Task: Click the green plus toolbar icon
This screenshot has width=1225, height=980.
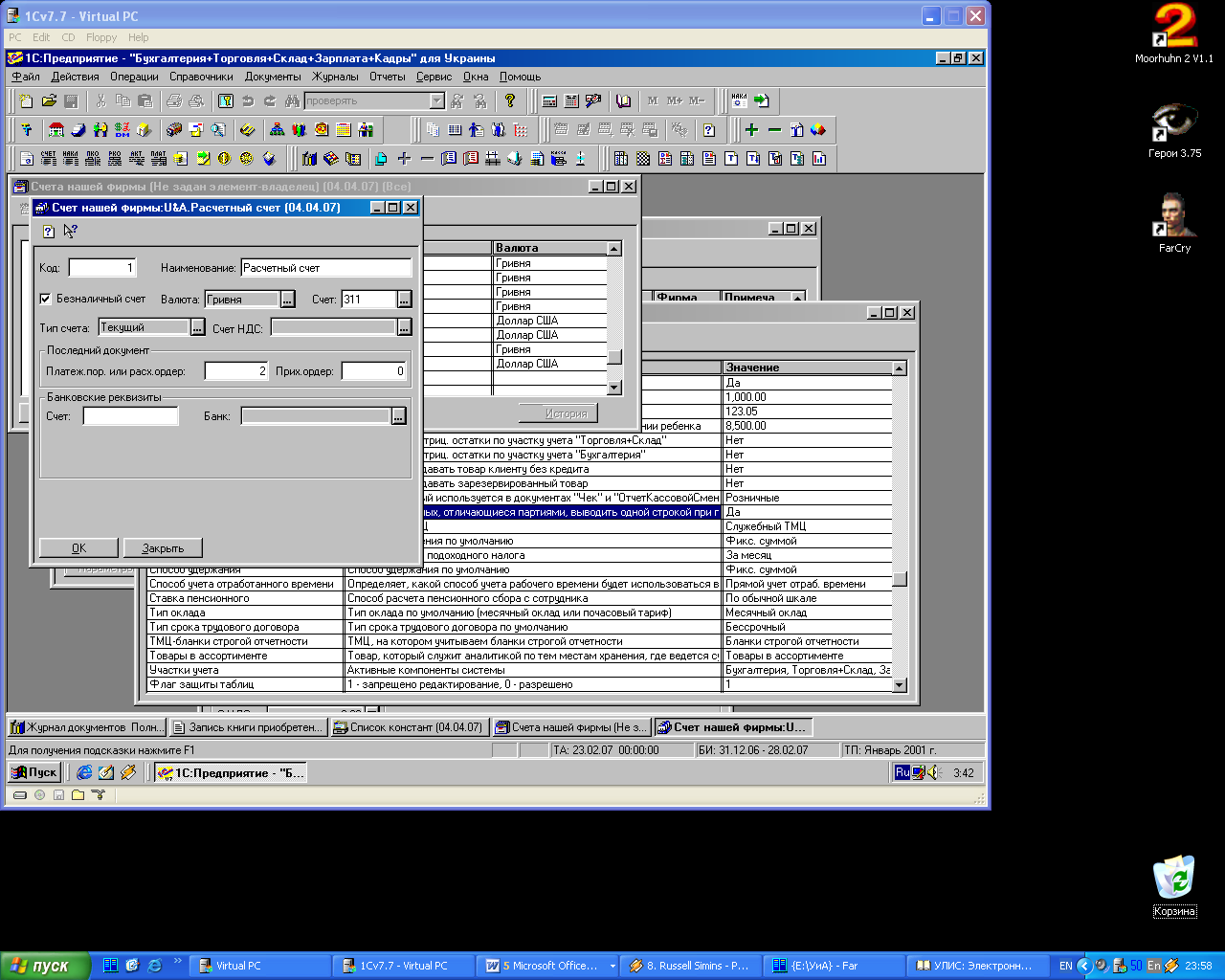Action: click(x=752, y=129)
